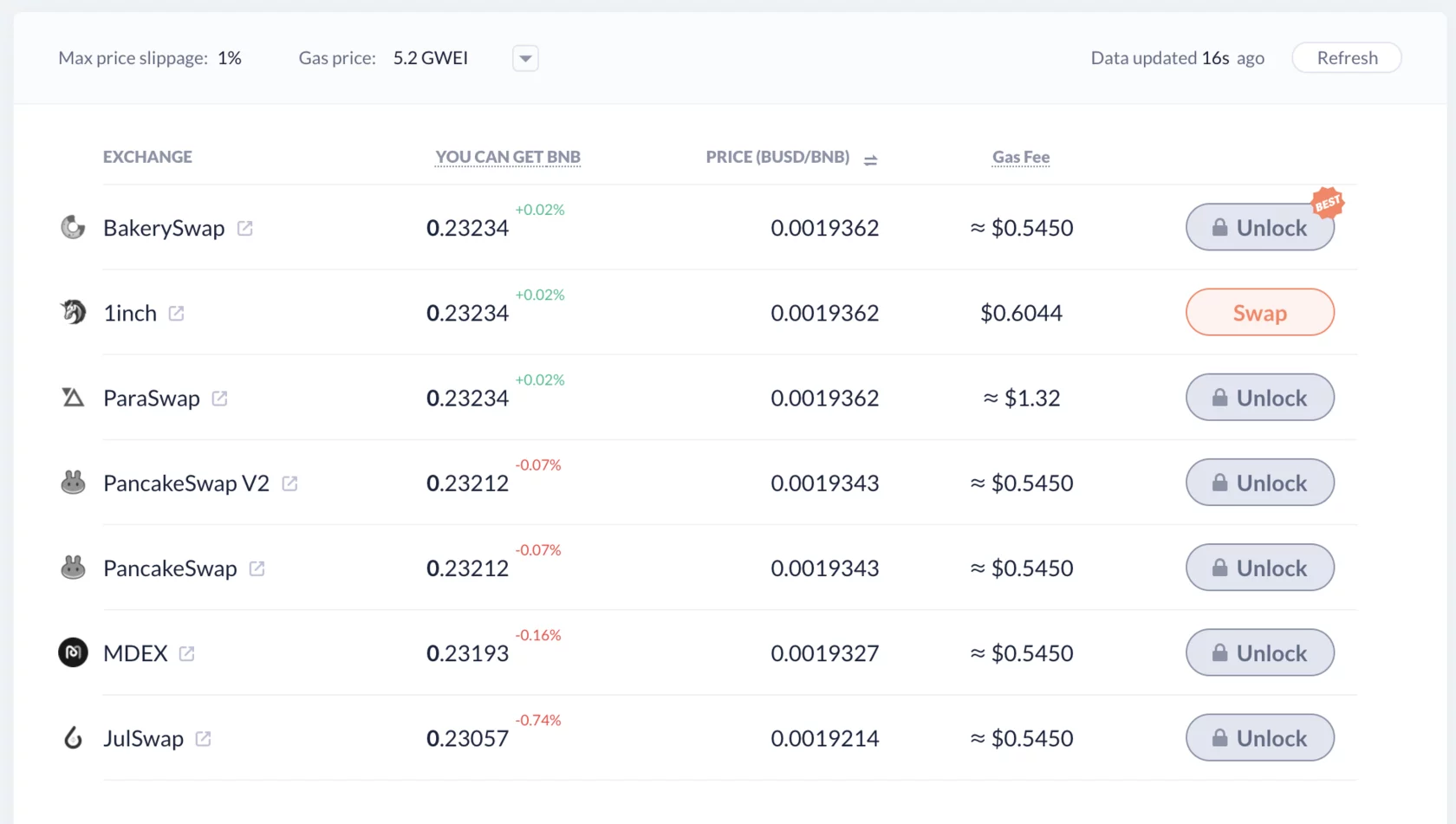Refresh the exchange data

(x=1347, y=58)
